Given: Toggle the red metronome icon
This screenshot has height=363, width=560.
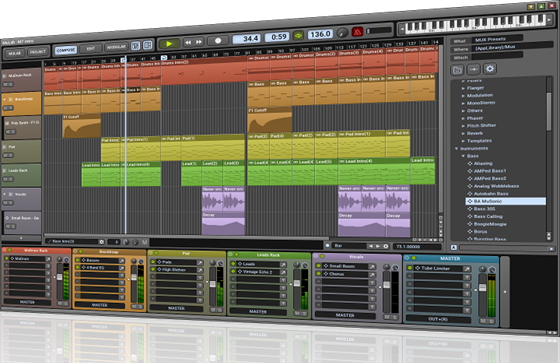Looking at the screenshot, I should [x=357, y=32].
